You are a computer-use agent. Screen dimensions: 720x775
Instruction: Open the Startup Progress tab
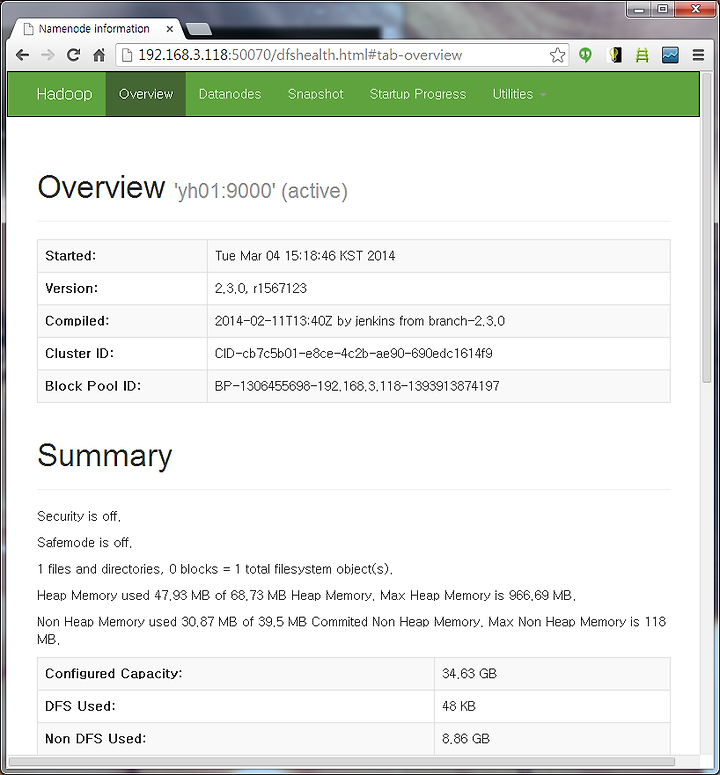pos(418,94)
